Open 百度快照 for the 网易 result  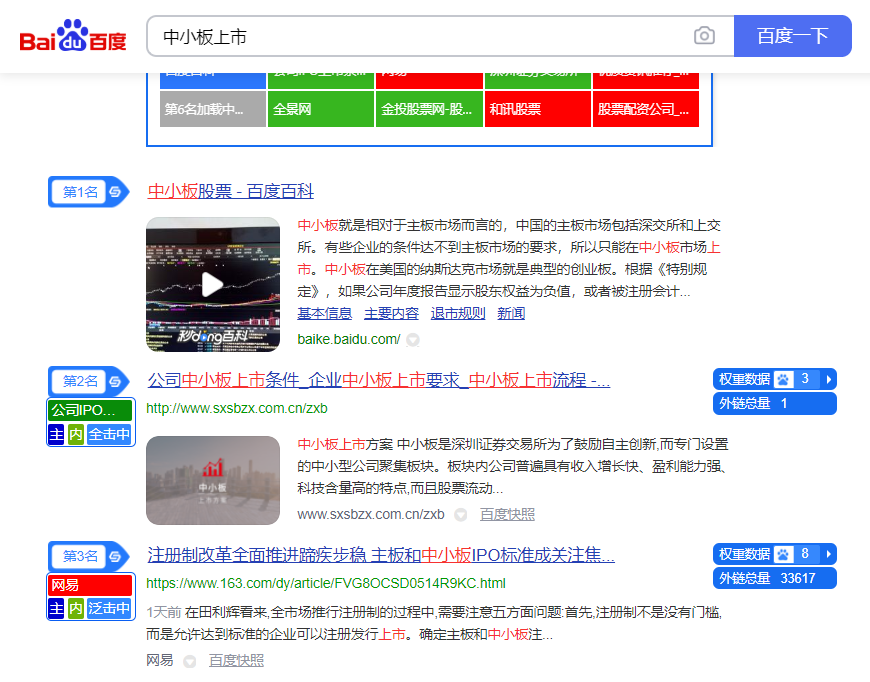click(236, 660)
